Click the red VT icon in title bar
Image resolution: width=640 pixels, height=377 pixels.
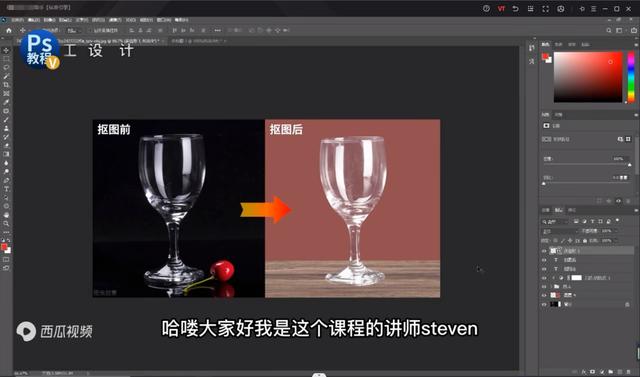click(501, 9)
